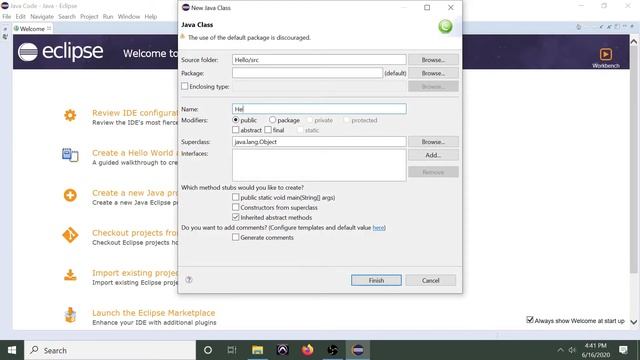The height and width of the screenshot is (360, 640).
Task: Uncheck Inherited abstract methods option
Action: (236, 217)
